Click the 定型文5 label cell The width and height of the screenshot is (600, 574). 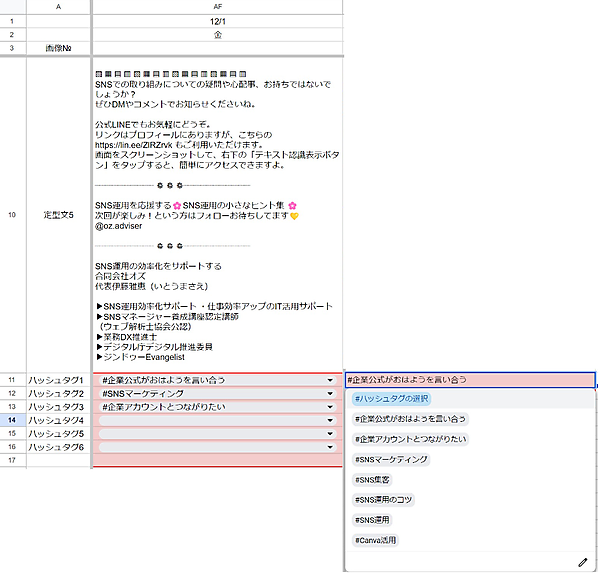tap(58, 214)
